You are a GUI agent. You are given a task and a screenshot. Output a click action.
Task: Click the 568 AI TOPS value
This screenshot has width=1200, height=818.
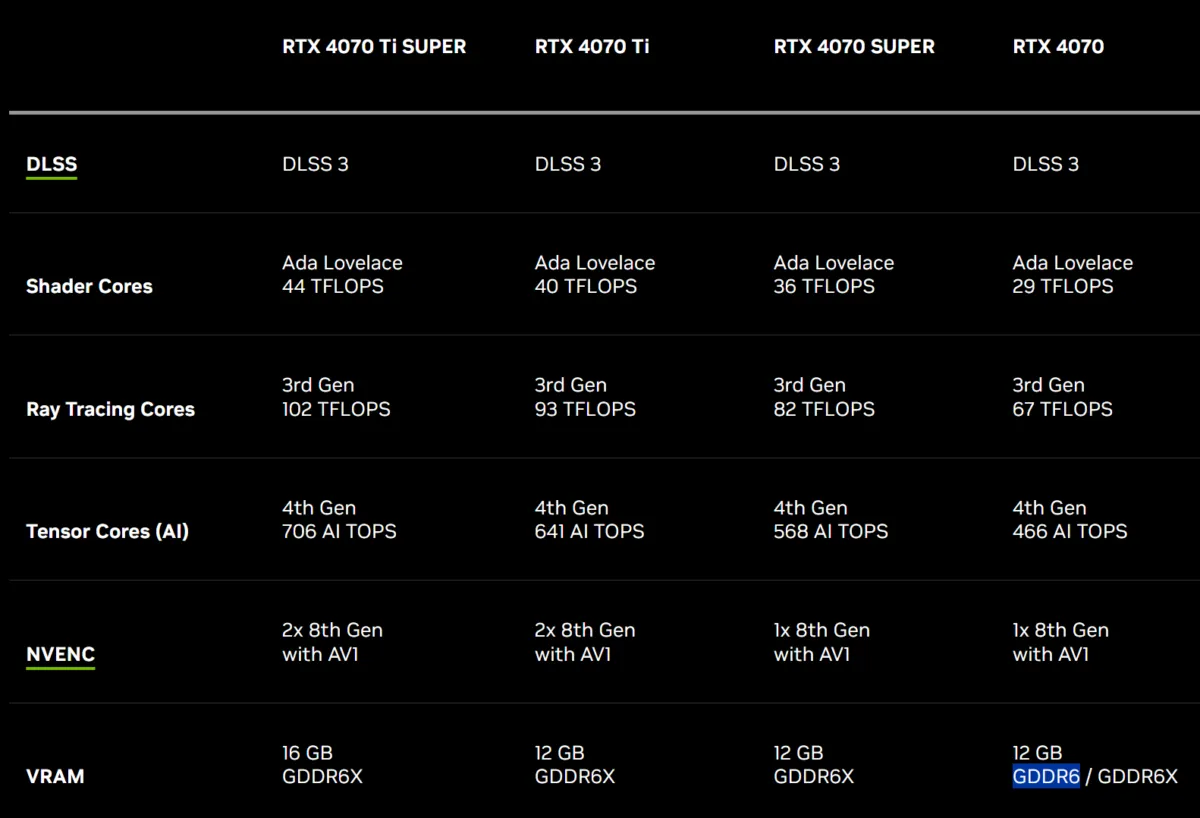pyautogui.click(x=831, y=532)
